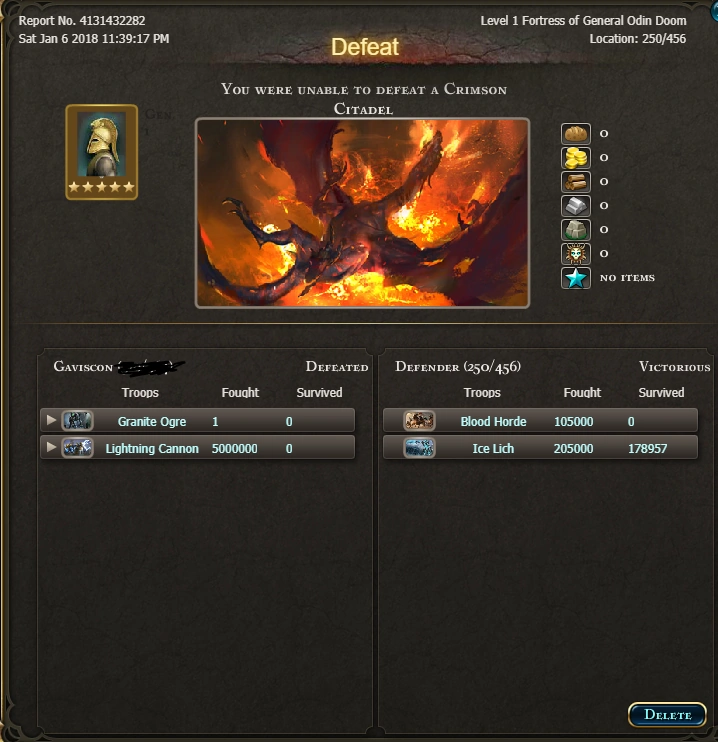This screenshot has height=742, width=718.
Task: Click the Lightning Cannon troop name
Action: coord(152,449)
